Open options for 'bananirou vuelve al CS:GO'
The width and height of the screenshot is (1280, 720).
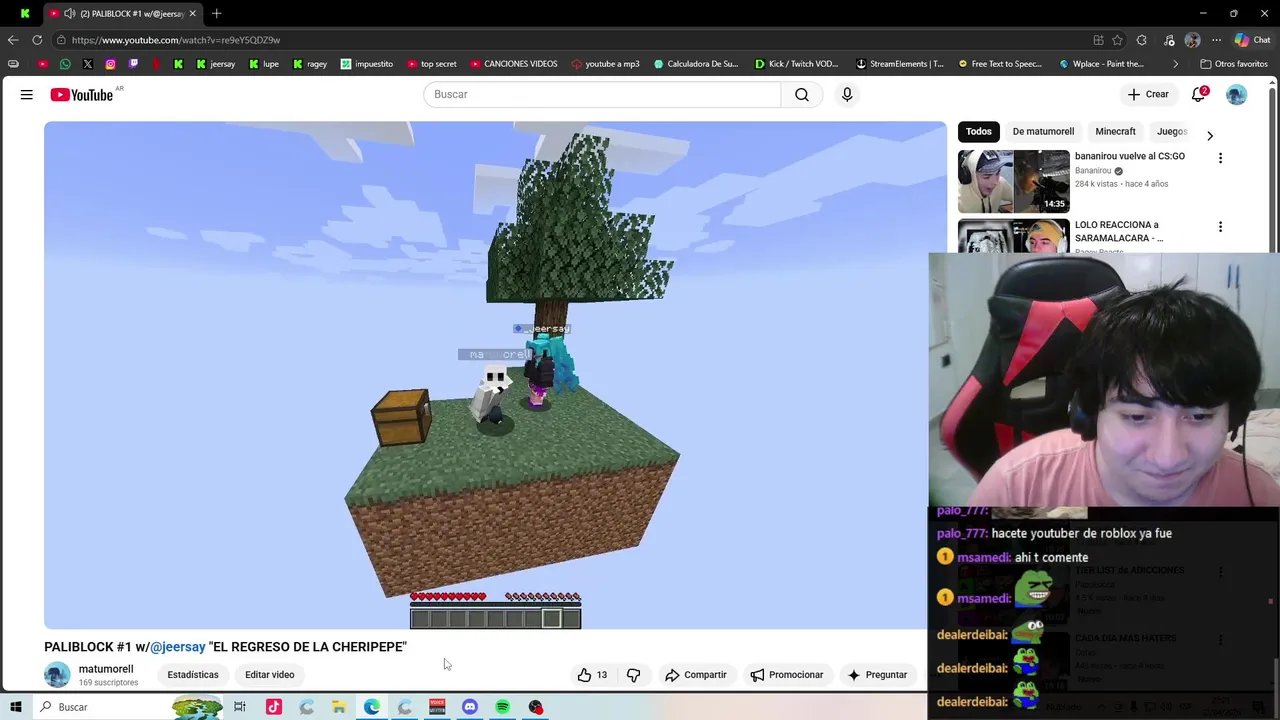point(1220,158)
